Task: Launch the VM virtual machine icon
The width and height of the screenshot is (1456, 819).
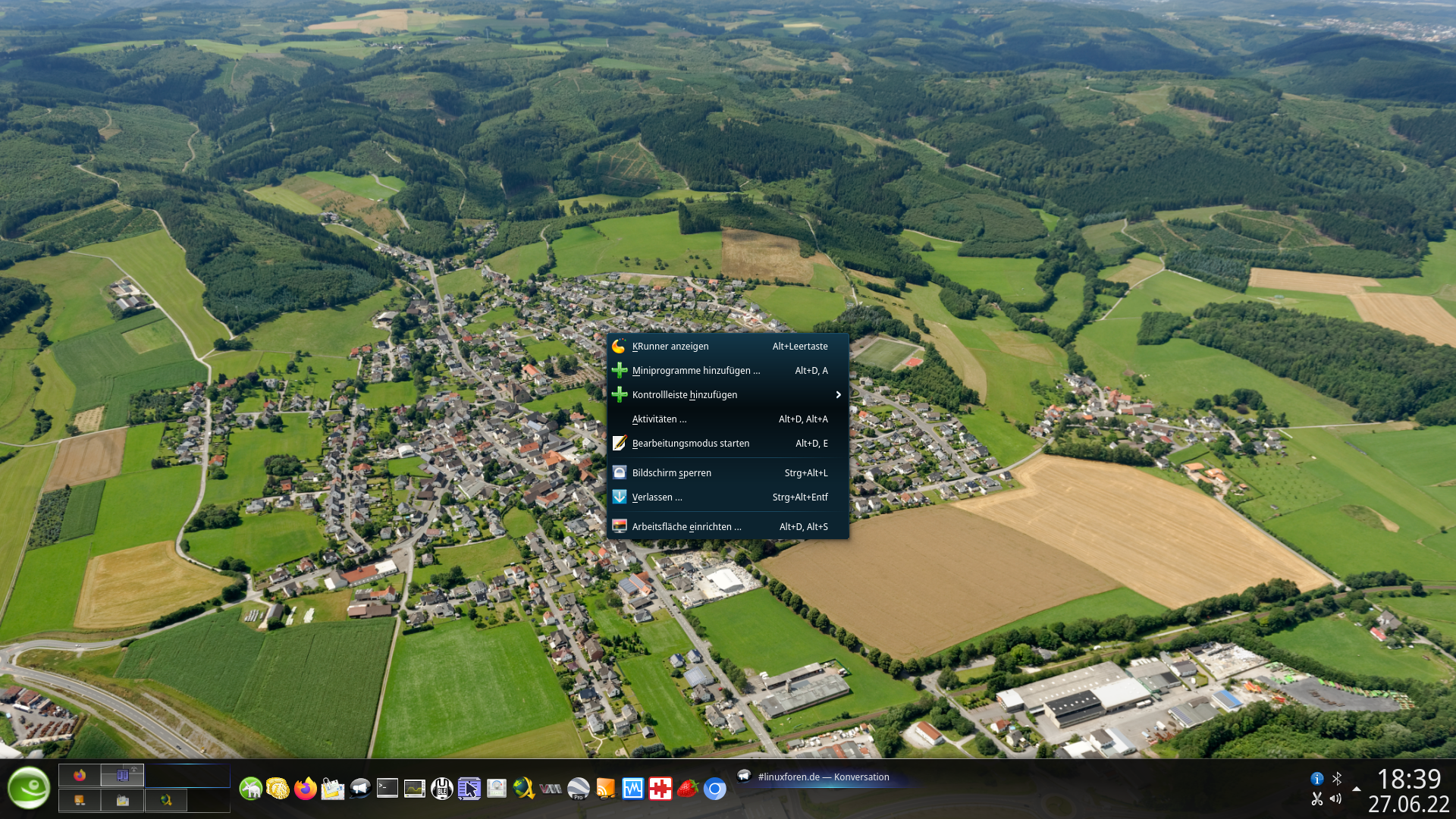Action: point(551,789)
